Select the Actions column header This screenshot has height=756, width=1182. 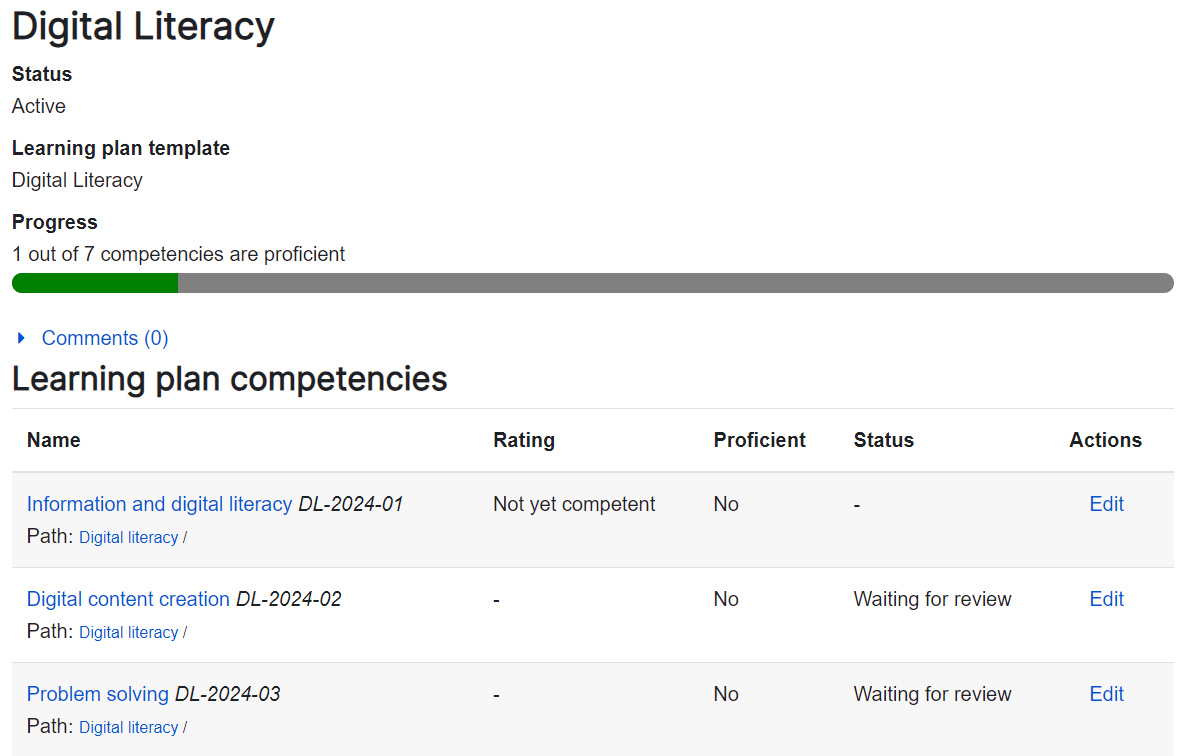(1105, 440)
